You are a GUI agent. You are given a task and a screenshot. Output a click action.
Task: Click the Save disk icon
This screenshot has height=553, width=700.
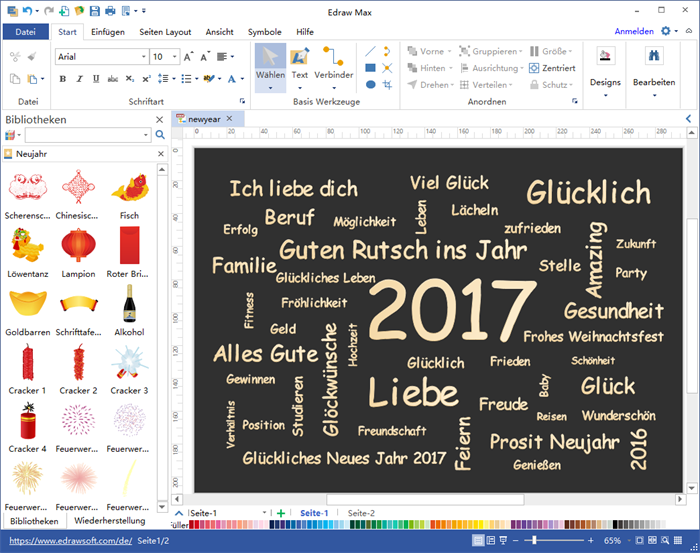(95, 11)
